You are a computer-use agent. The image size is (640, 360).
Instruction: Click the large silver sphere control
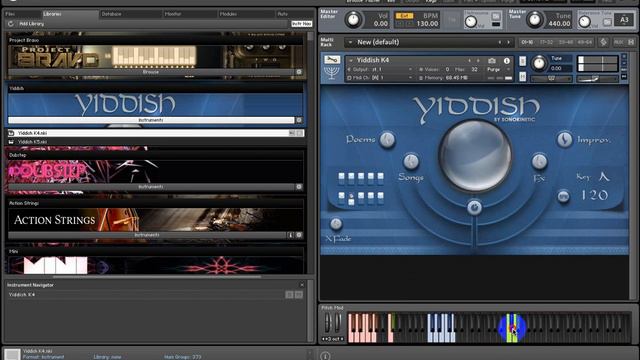(475, 156)
